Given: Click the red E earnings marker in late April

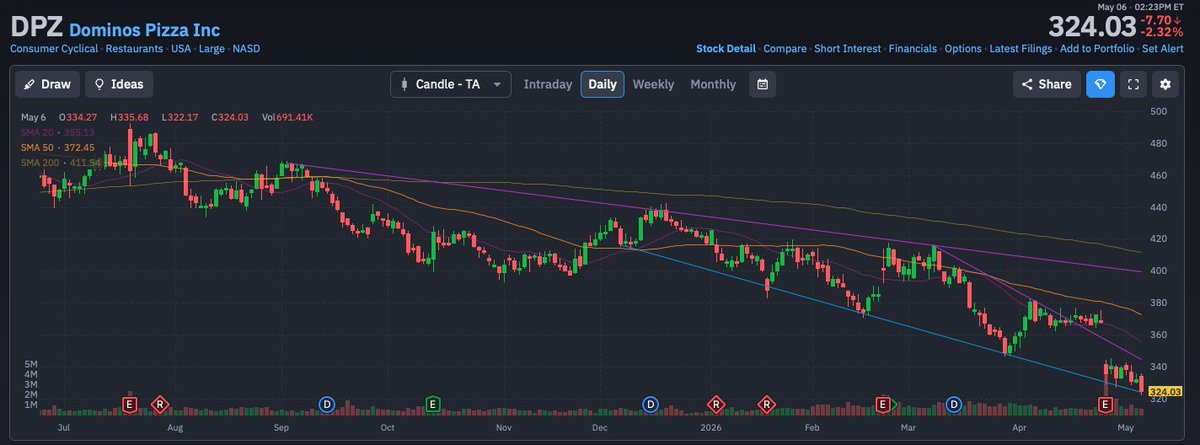Looking at the screenshot, I should coord(1105,405).
